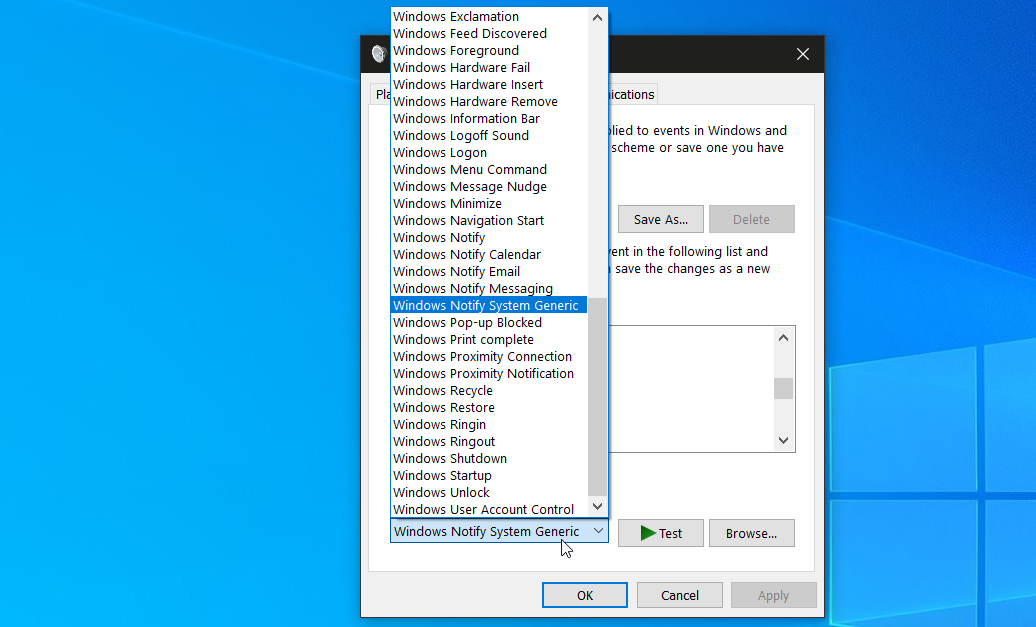Pick Windows Print complete sound
1036x627 pixels.
pyautogui.click(x=489, y=340)
